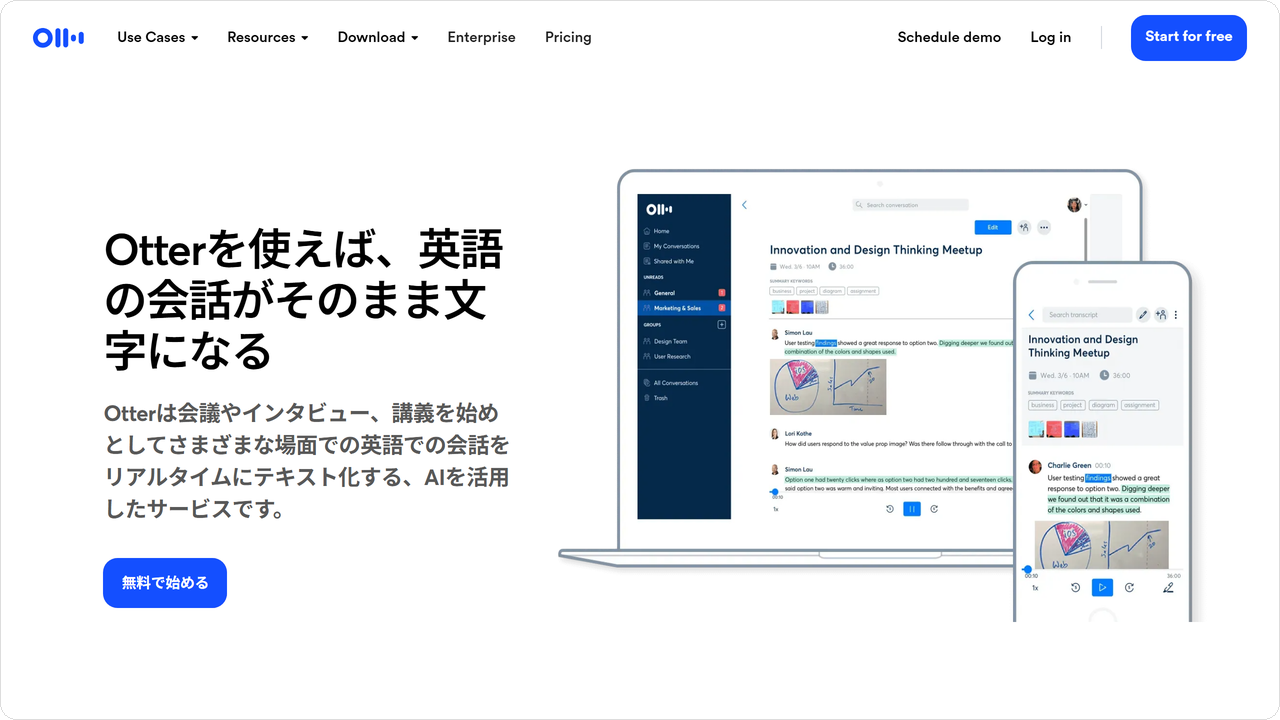Click the back arrow in phone mockup

(1031, 315)
